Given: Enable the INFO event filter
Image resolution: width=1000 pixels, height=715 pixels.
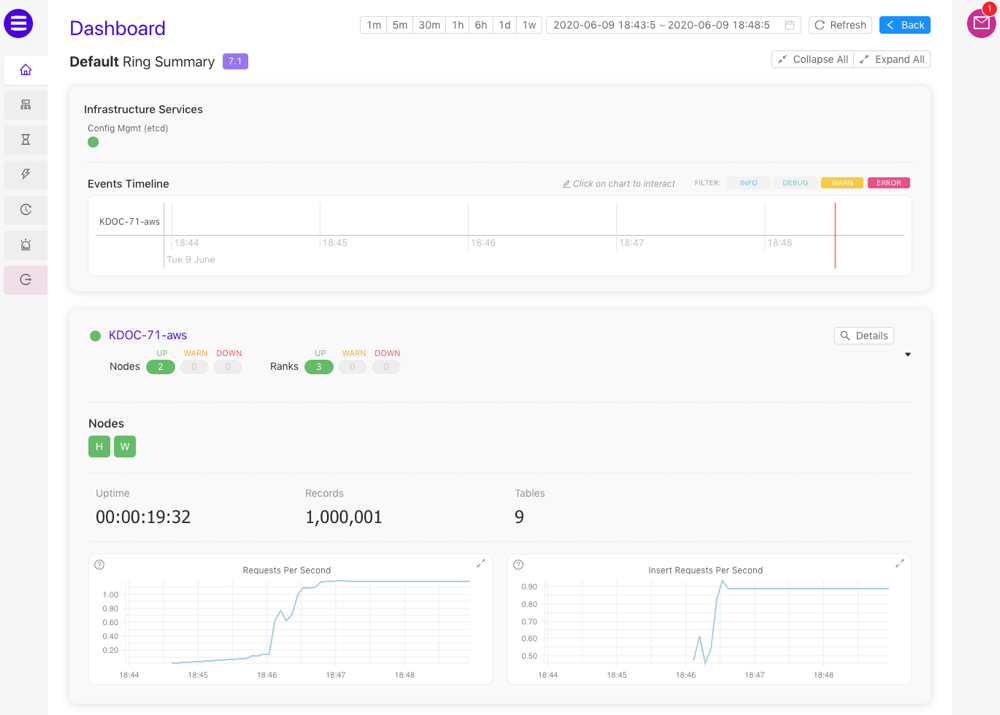Looking at the screenshot, I should [747, 182].
